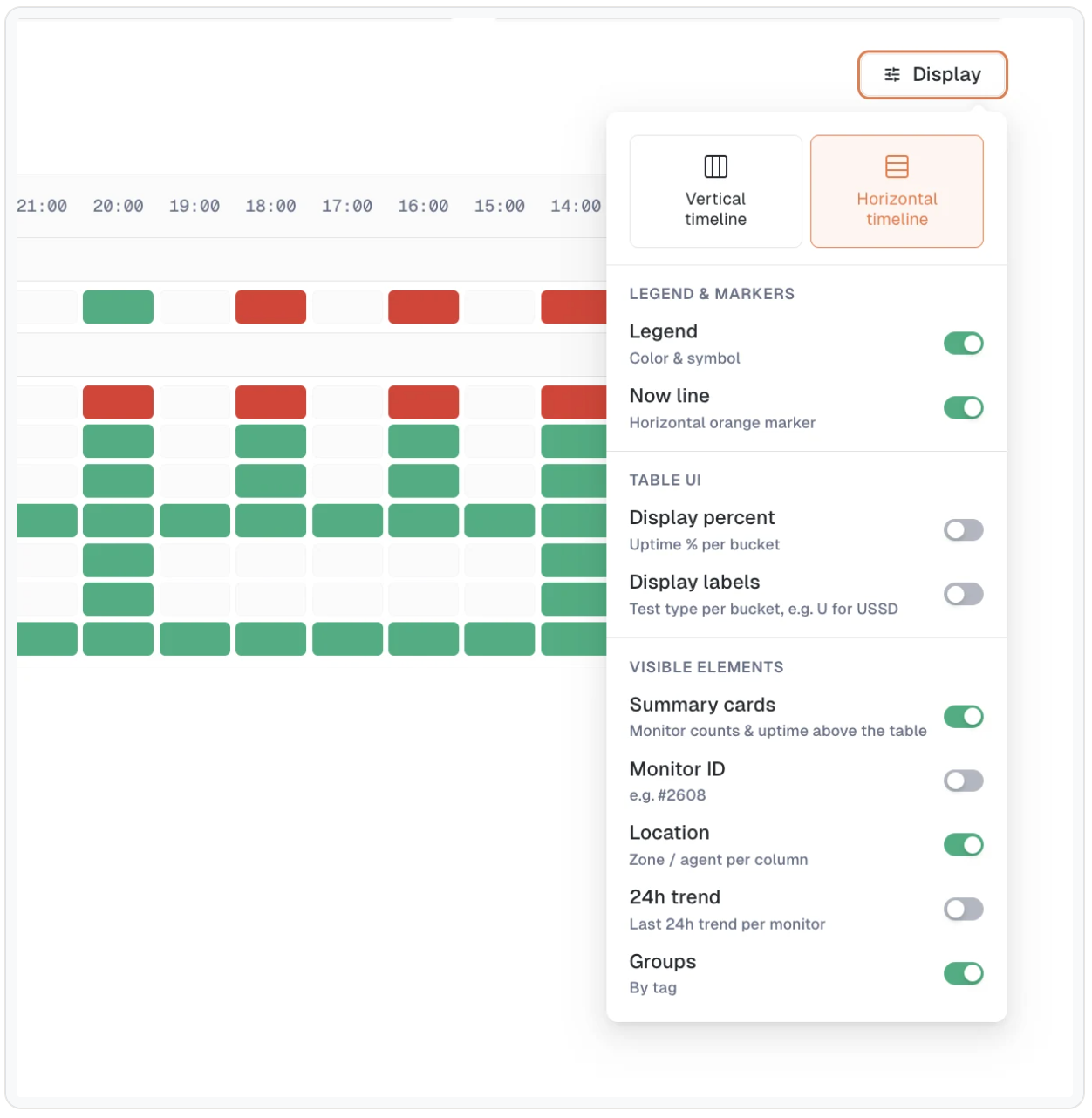The image size is (1092, 1118).
Task: Click the 16:00 time column header
Action: [423, 207]
